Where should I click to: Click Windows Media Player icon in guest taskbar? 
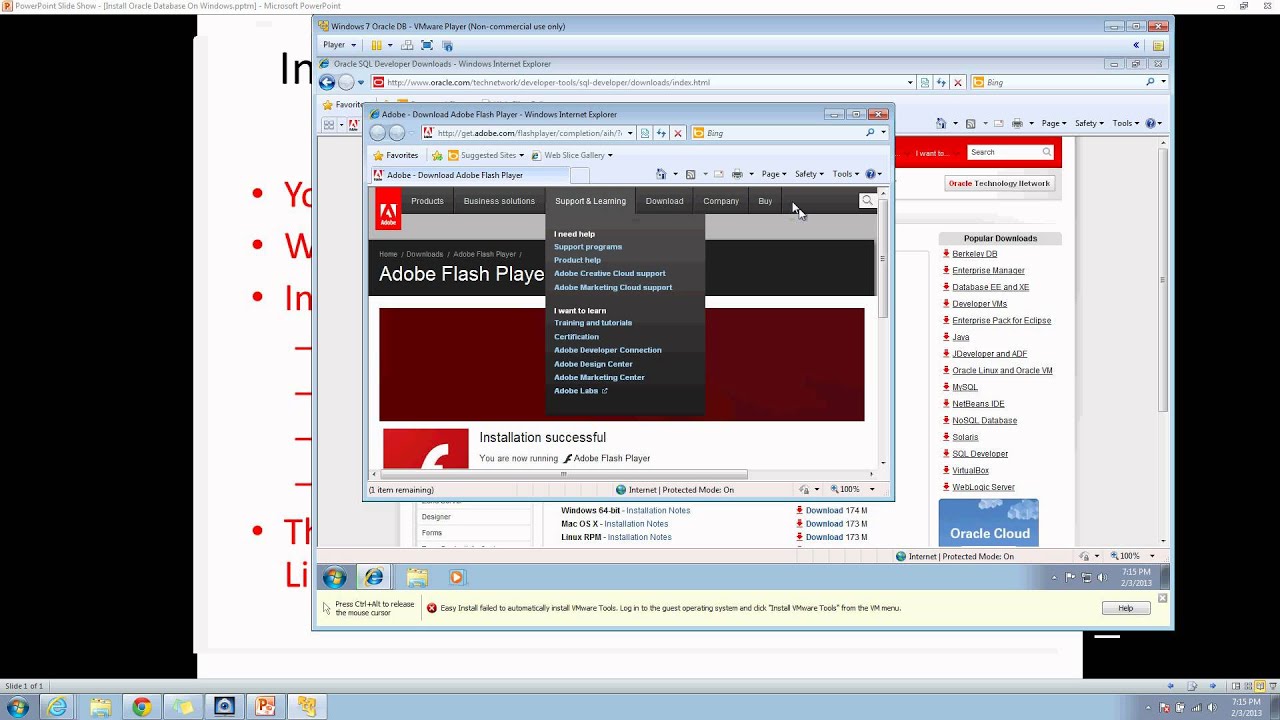click(x=457, y=577)
